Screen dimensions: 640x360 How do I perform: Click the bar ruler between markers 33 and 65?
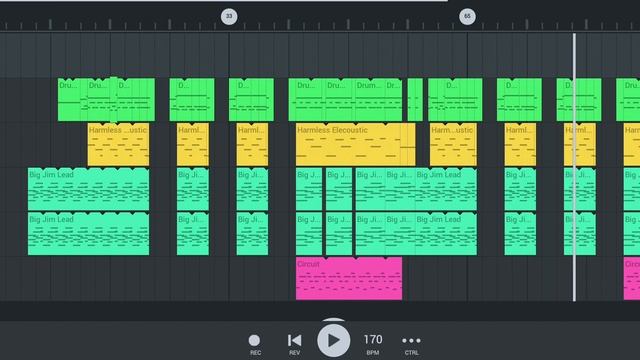point(348,25)
